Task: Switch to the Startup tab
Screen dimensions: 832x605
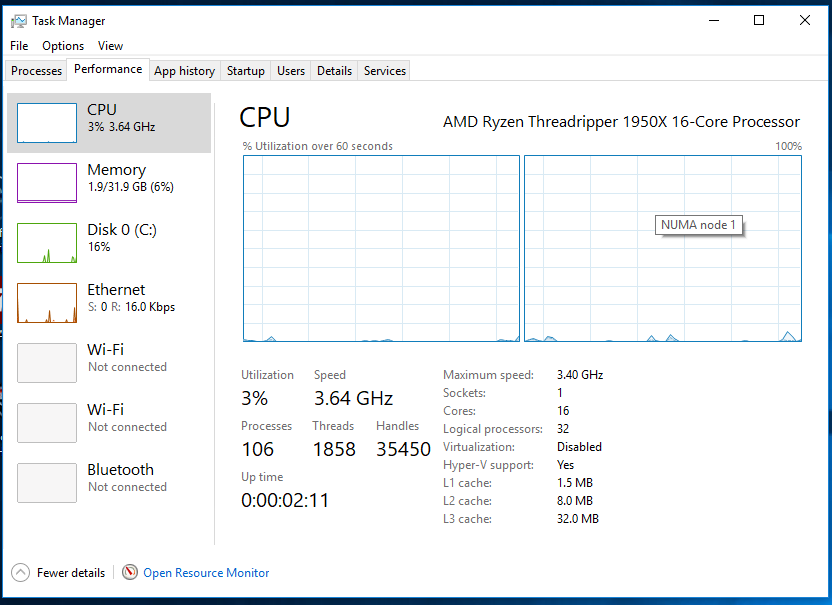Action: click(246, 71)
